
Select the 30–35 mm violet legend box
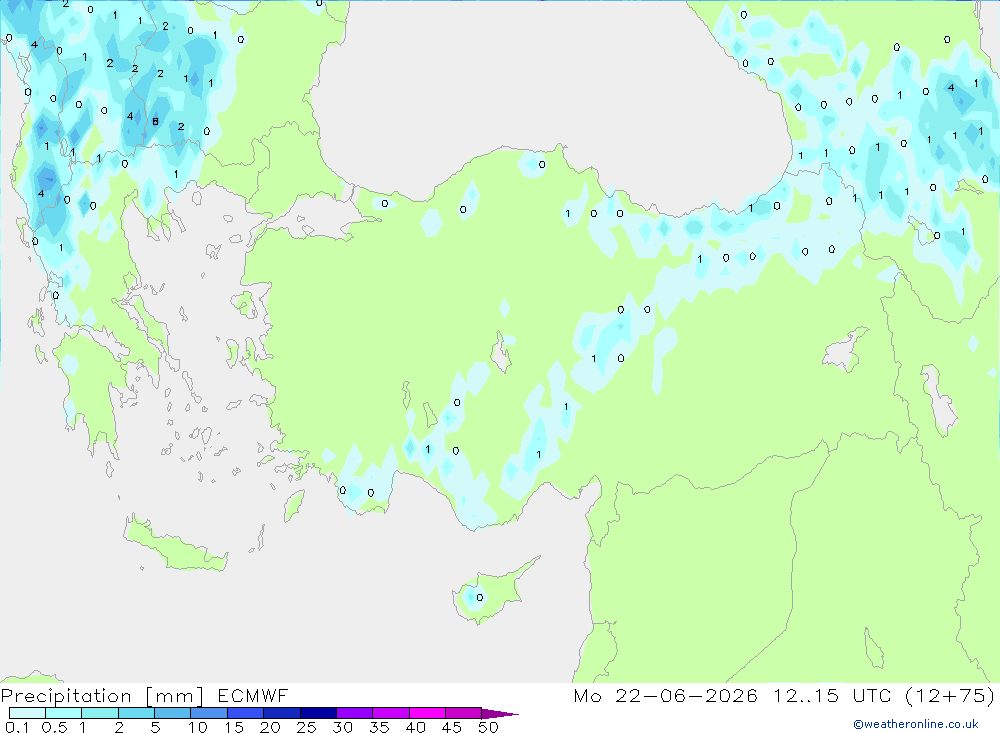coord(354,713)
